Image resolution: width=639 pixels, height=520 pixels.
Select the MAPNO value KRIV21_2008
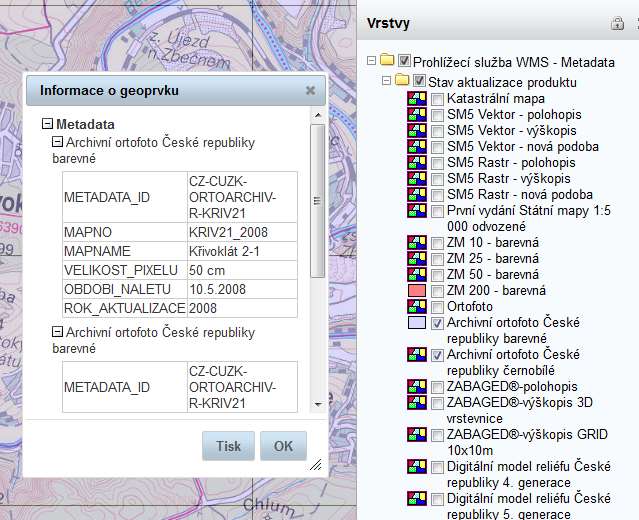point(228,232)
